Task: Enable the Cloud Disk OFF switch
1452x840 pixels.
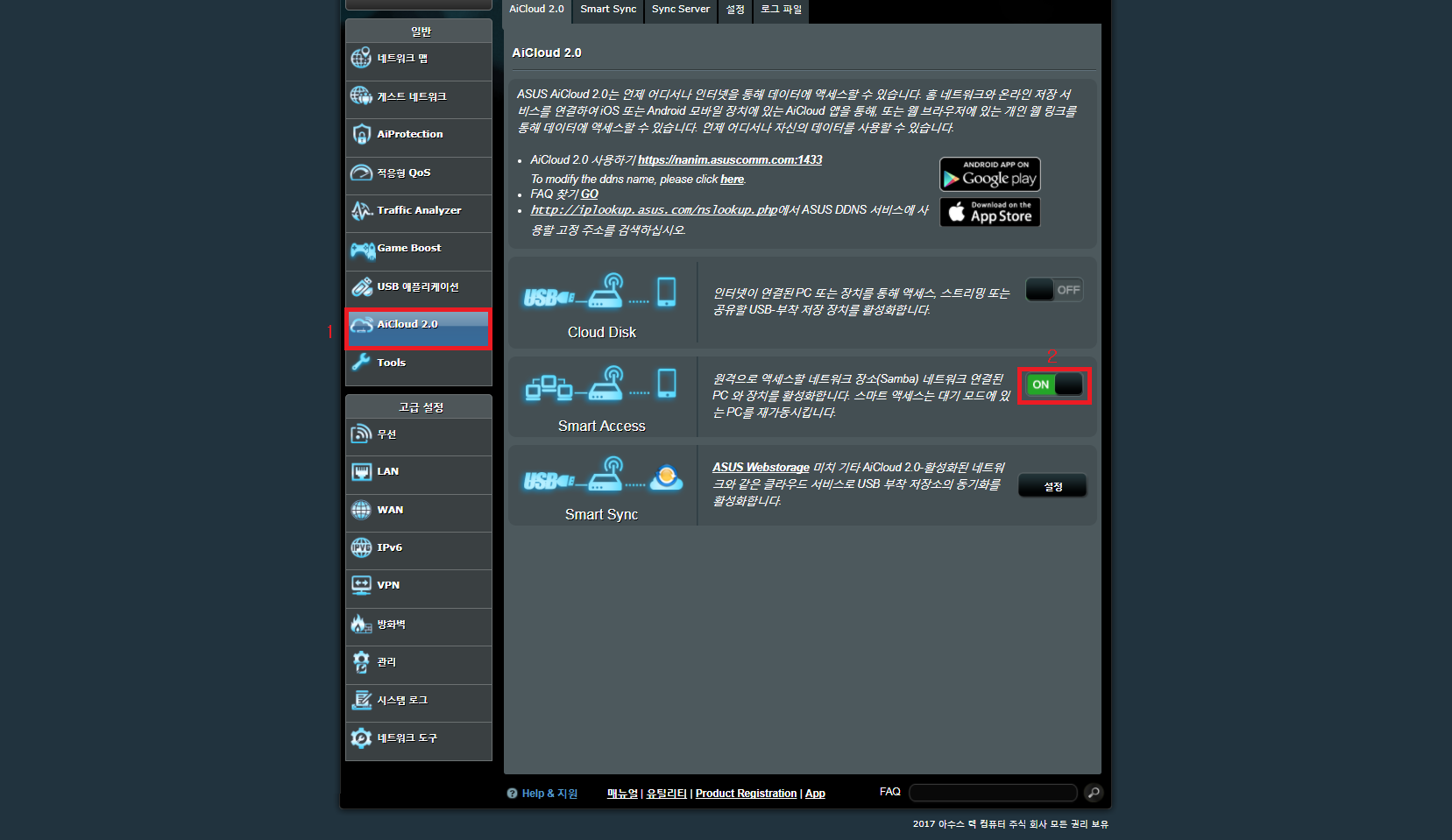Action: click(1054, 290)
